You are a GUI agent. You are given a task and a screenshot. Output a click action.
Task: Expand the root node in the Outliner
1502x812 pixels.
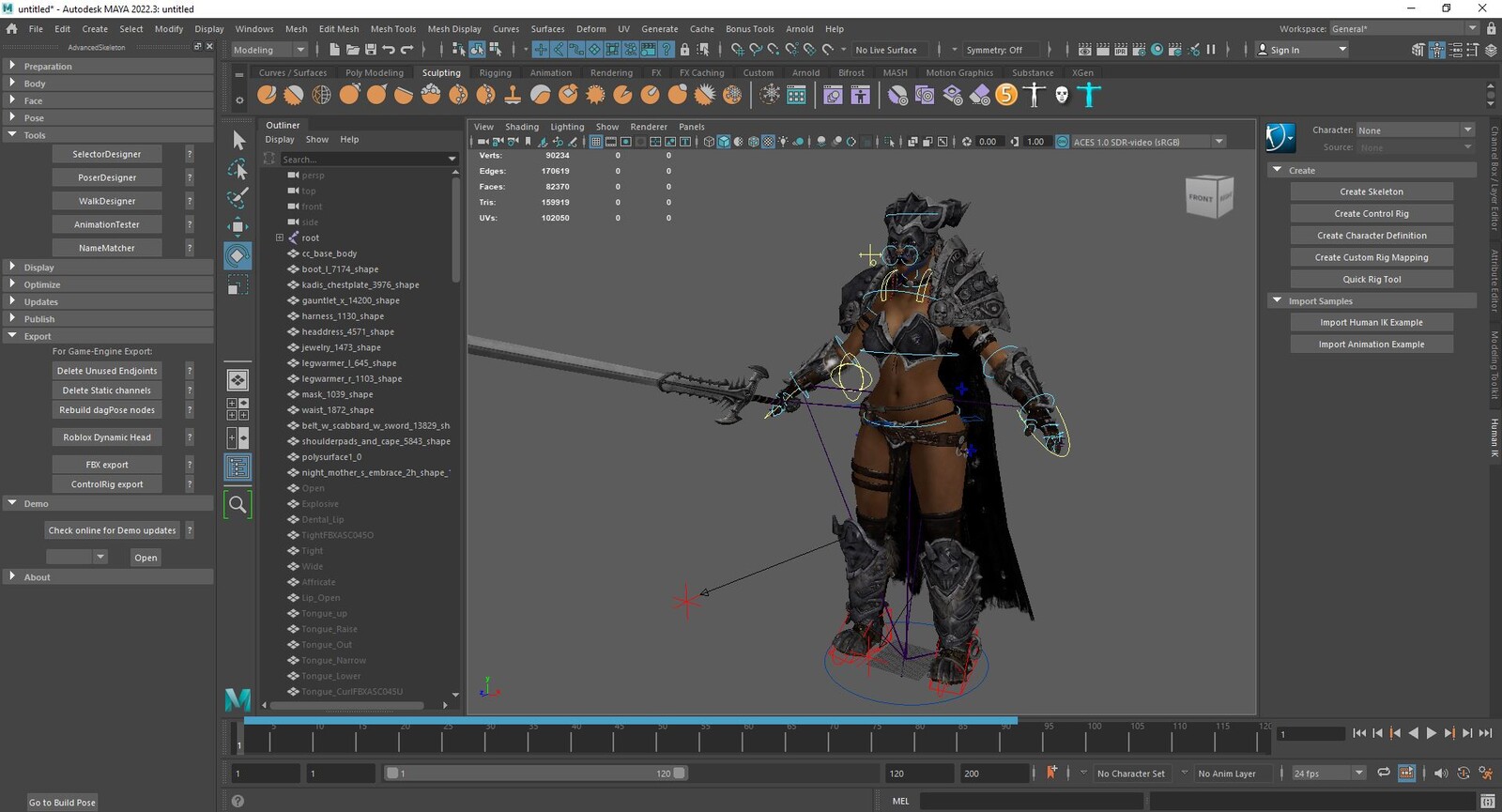point(280,237)
